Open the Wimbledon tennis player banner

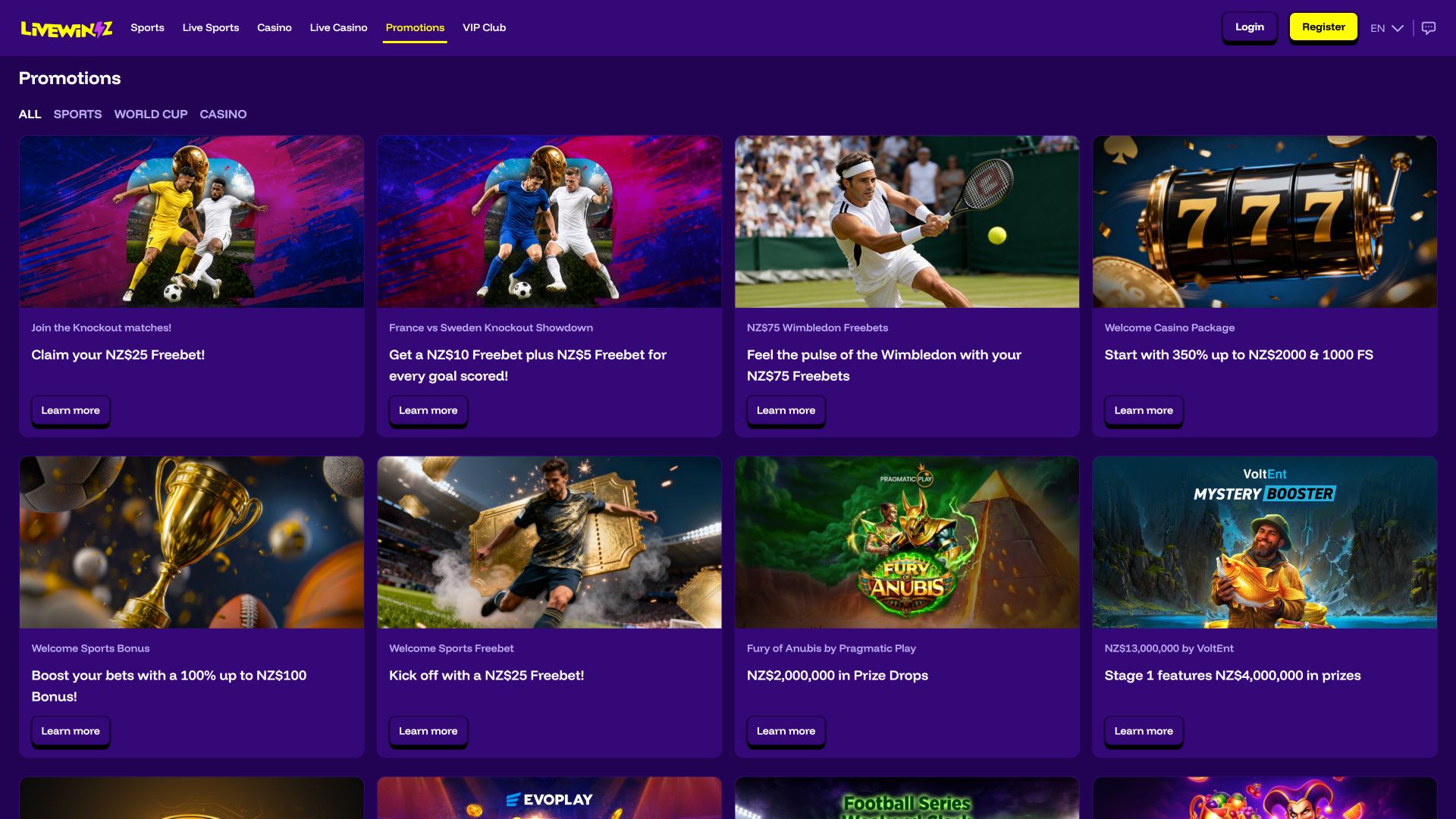907,222
